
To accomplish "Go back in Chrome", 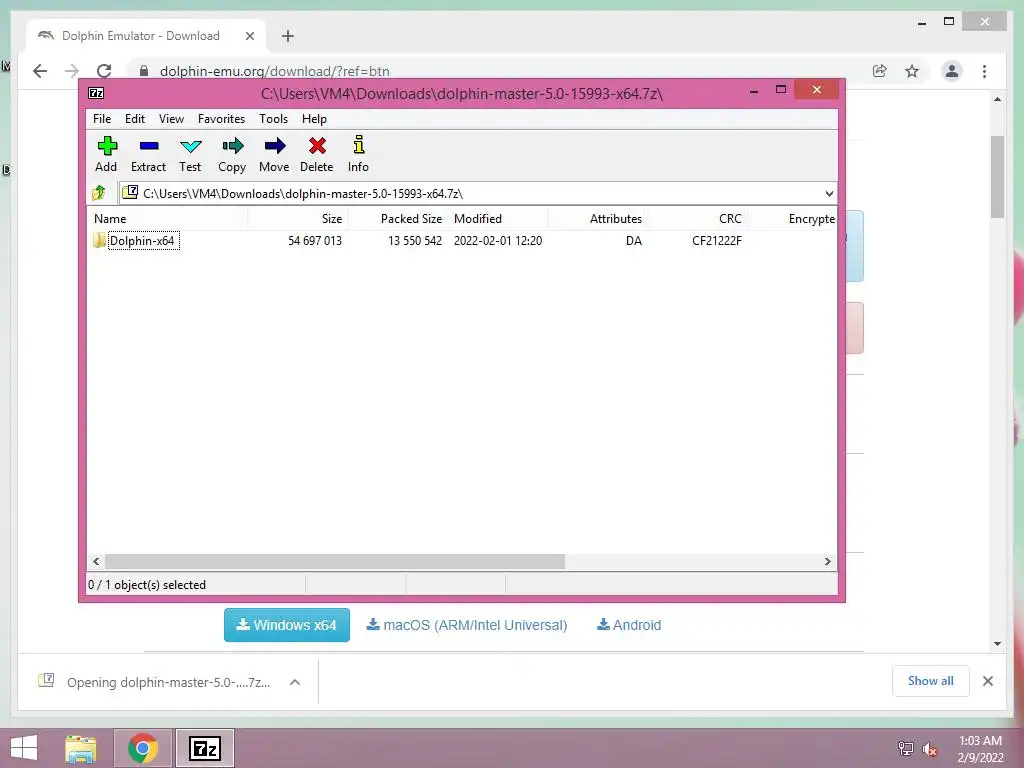I will 40,71.
